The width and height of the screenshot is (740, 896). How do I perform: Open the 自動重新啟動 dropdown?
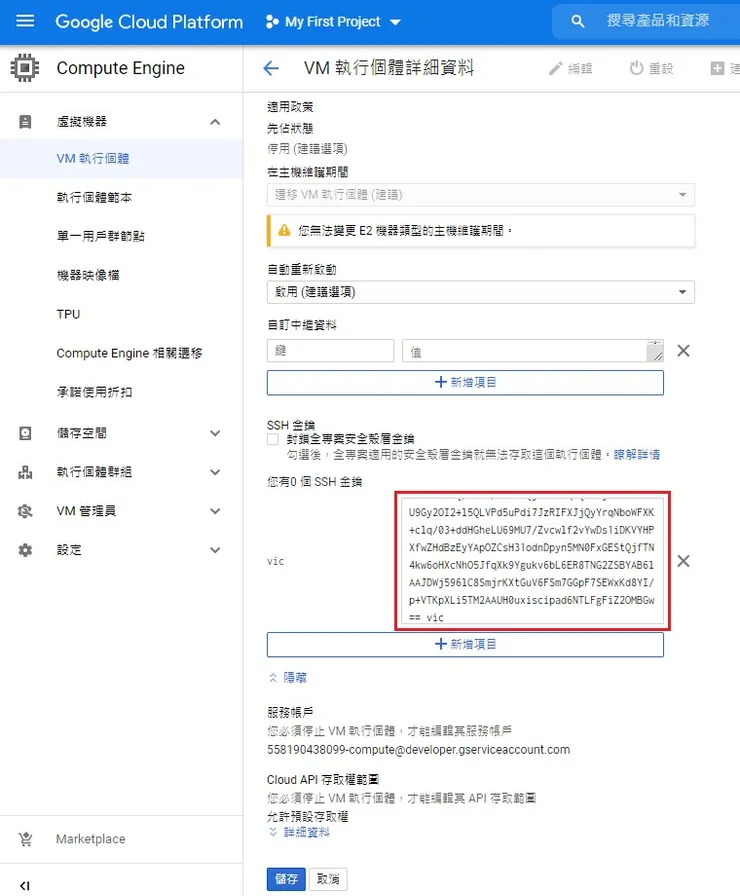click(x=481, y=292)
